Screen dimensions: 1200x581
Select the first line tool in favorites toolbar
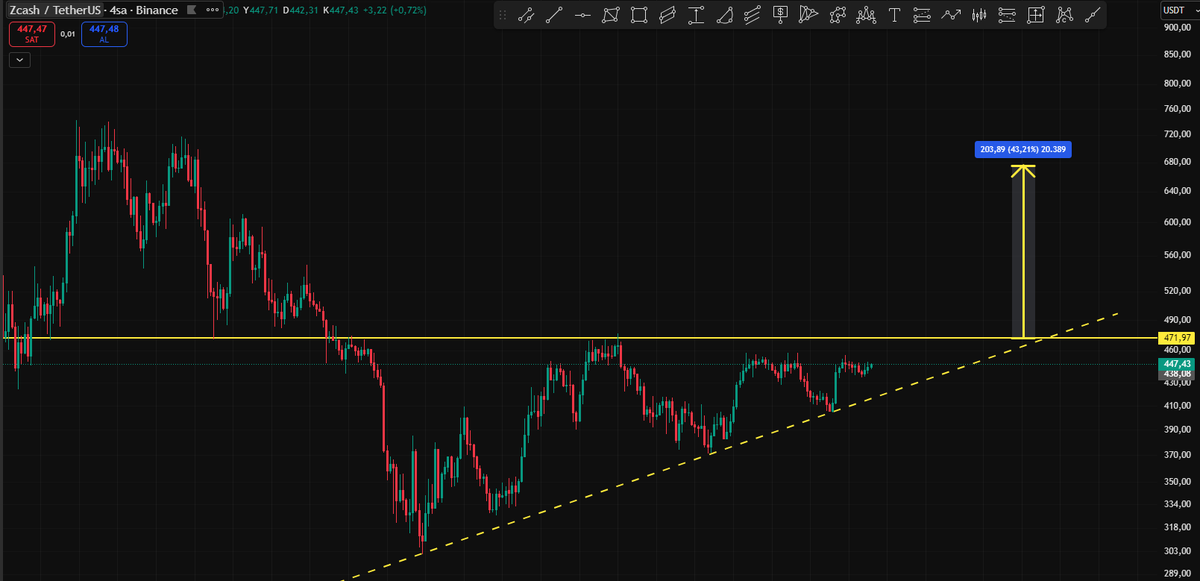[x=526, y=15]
